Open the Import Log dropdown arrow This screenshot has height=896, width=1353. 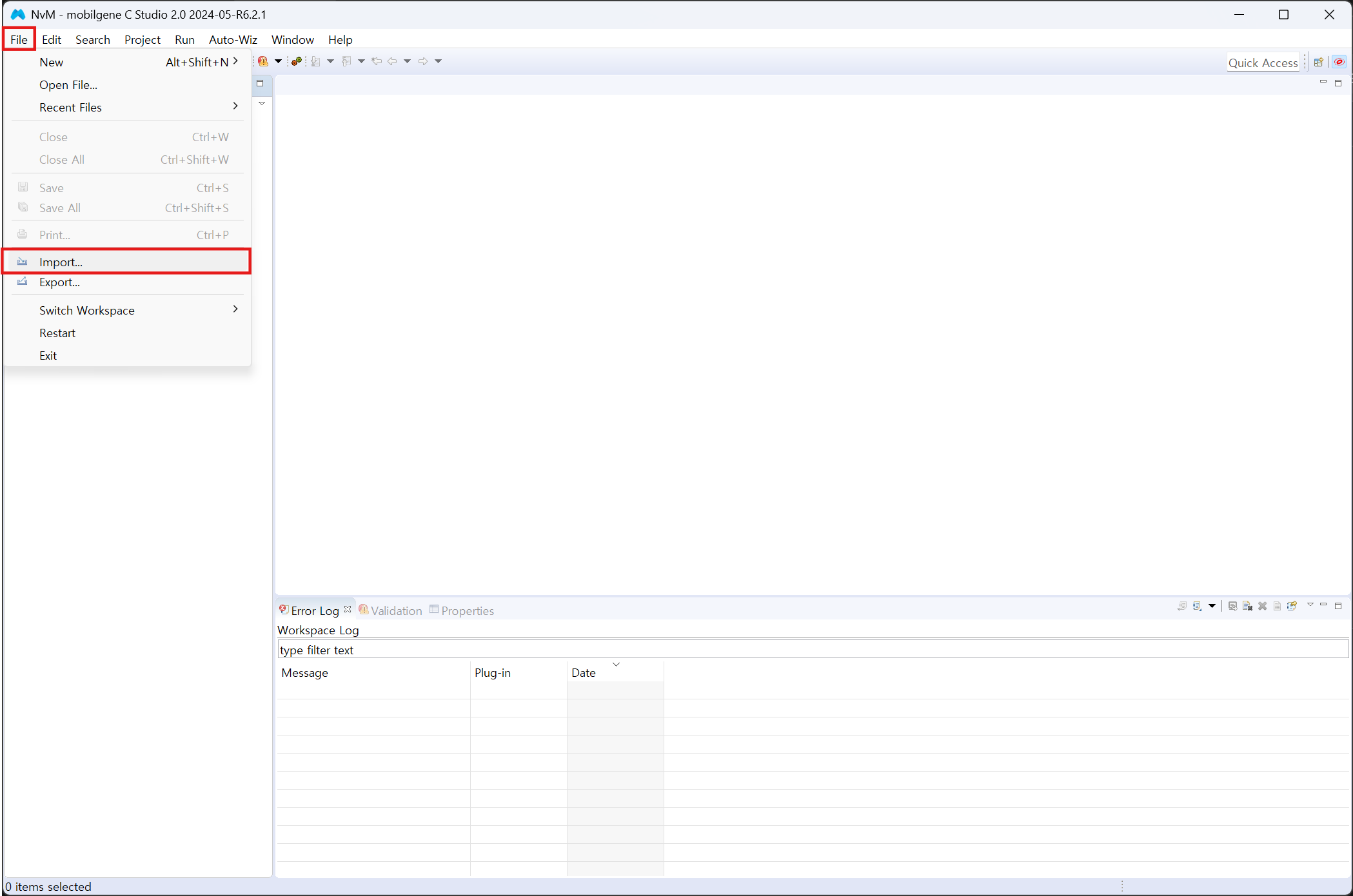point(1212,606)
